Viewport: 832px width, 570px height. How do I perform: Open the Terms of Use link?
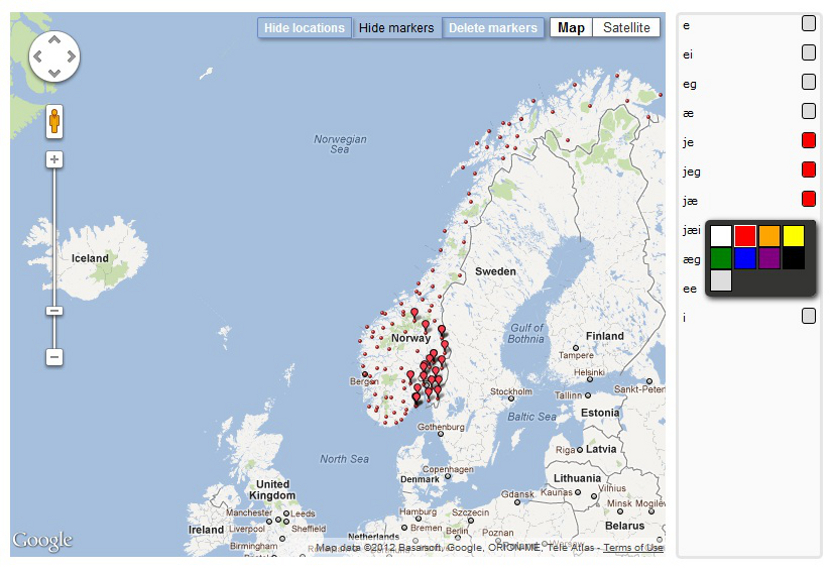[633, 548]
